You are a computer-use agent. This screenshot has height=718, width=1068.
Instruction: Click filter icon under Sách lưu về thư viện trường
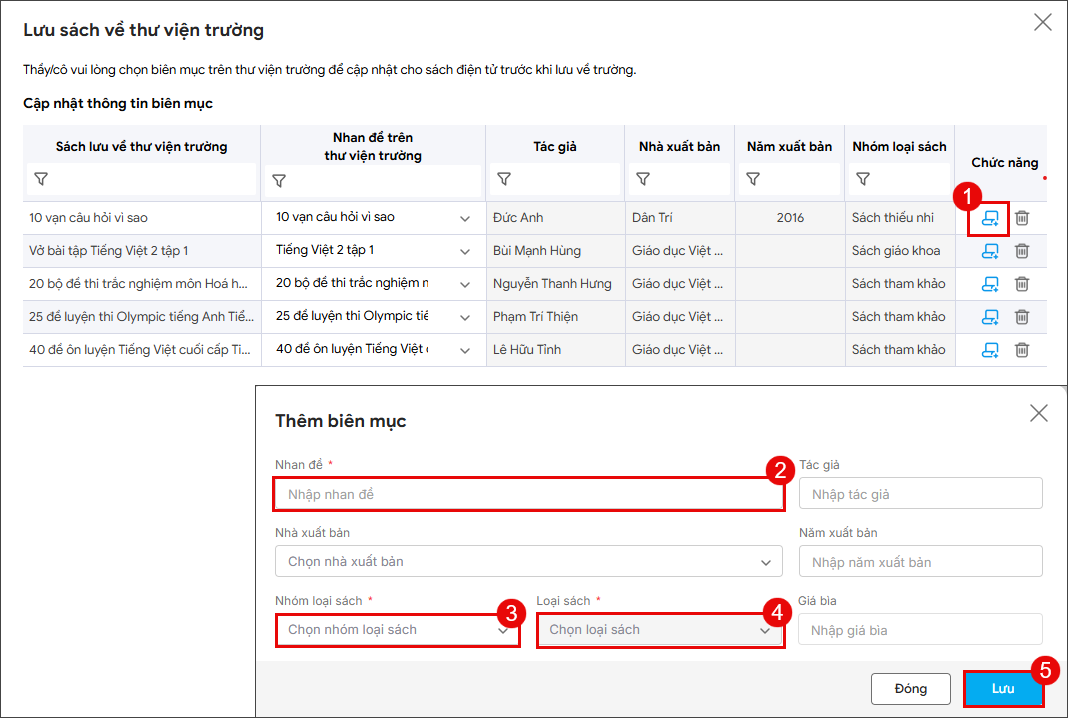(42, 179)
